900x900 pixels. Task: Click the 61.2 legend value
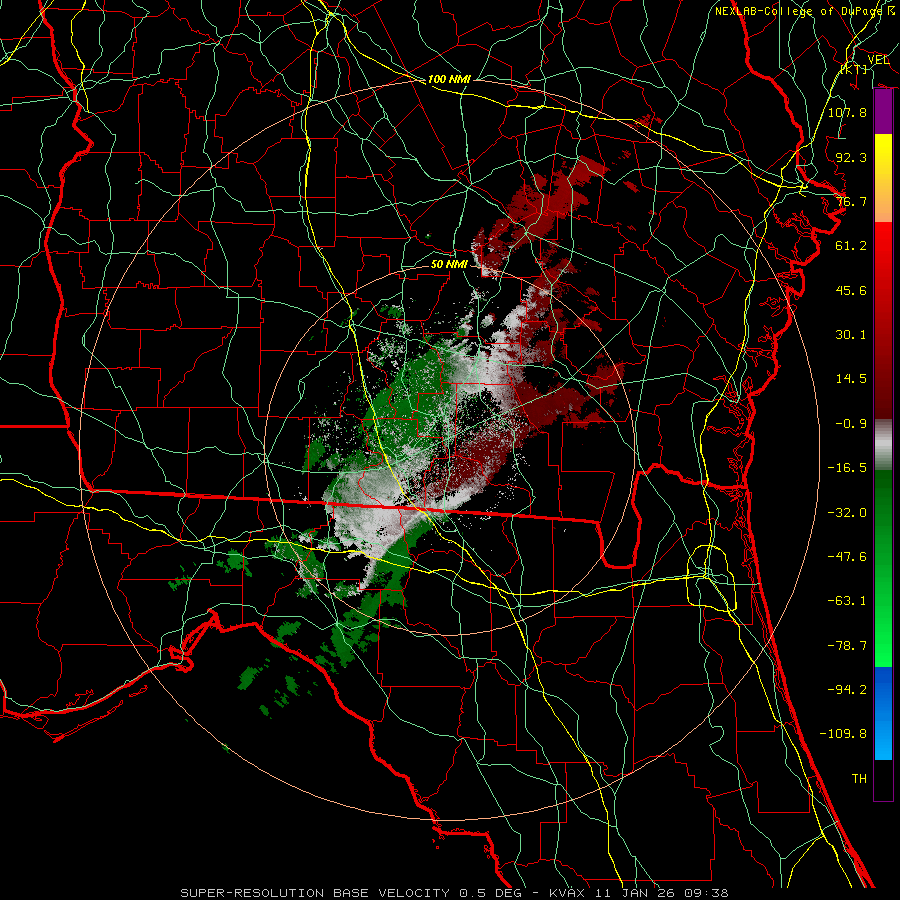(851, 246)
